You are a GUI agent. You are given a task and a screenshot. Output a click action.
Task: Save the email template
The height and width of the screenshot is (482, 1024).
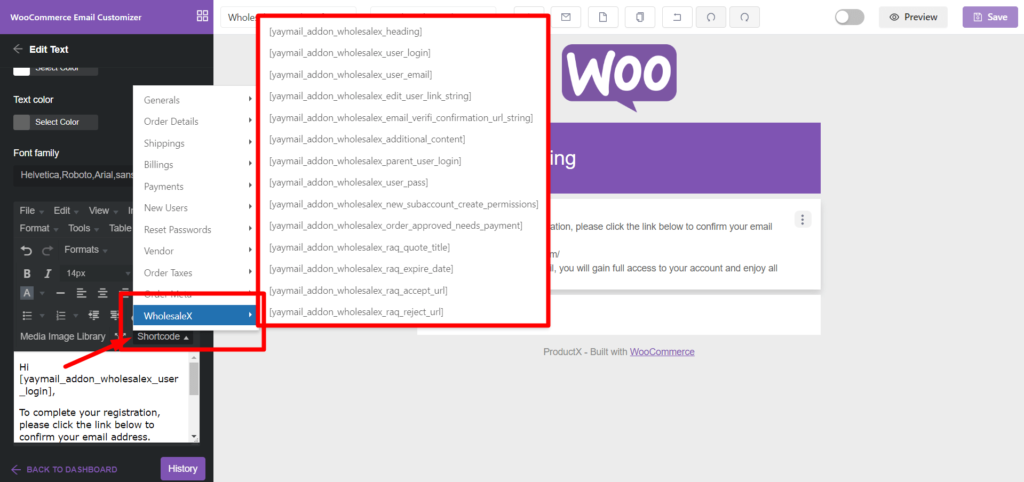pyautogui.click(x=989, y=17)
